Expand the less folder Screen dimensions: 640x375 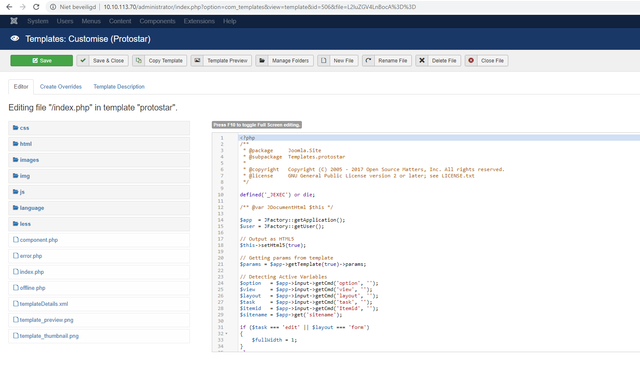99,224
